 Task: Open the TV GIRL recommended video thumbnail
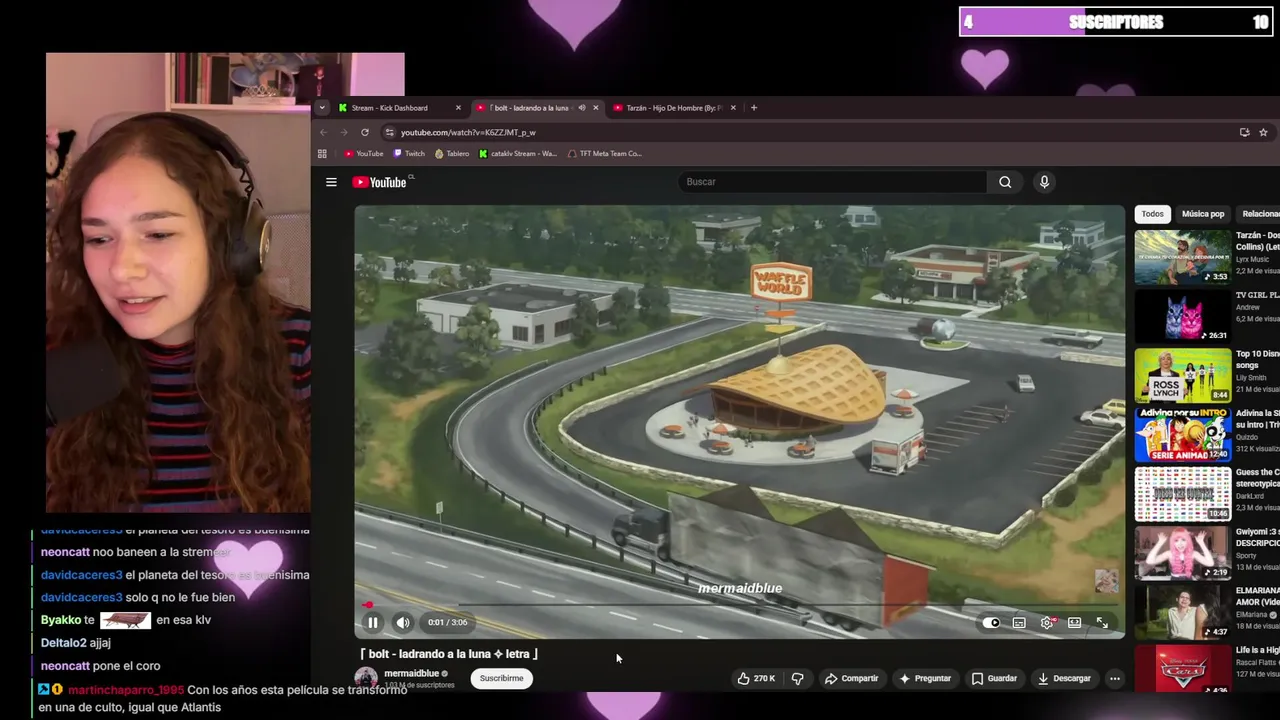coord(1183,316)
